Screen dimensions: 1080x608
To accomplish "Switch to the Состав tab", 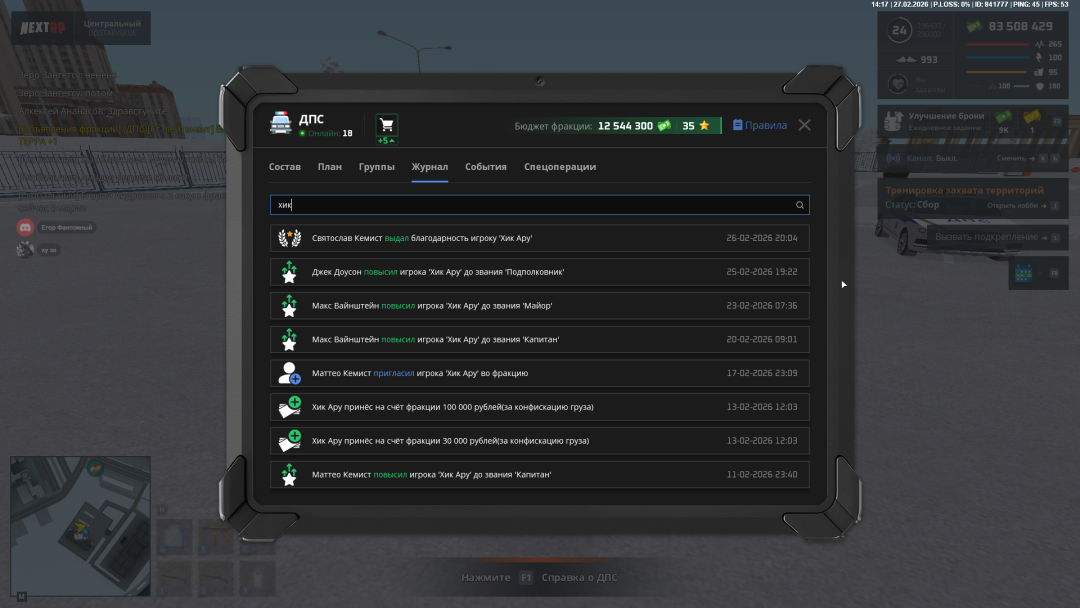I will tap(285, 167).
